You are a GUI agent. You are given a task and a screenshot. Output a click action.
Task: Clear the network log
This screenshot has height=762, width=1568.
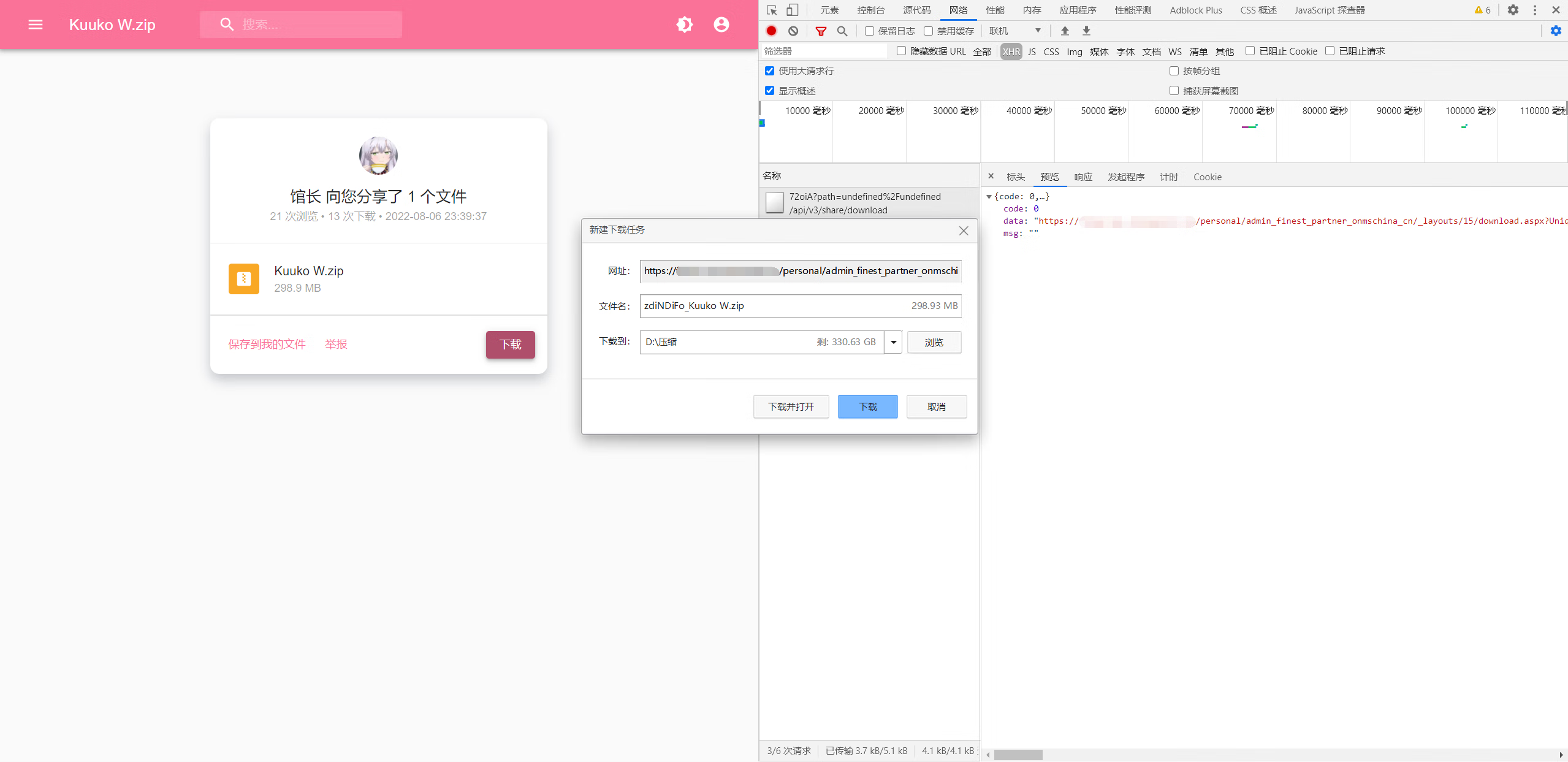coord(793,31)
